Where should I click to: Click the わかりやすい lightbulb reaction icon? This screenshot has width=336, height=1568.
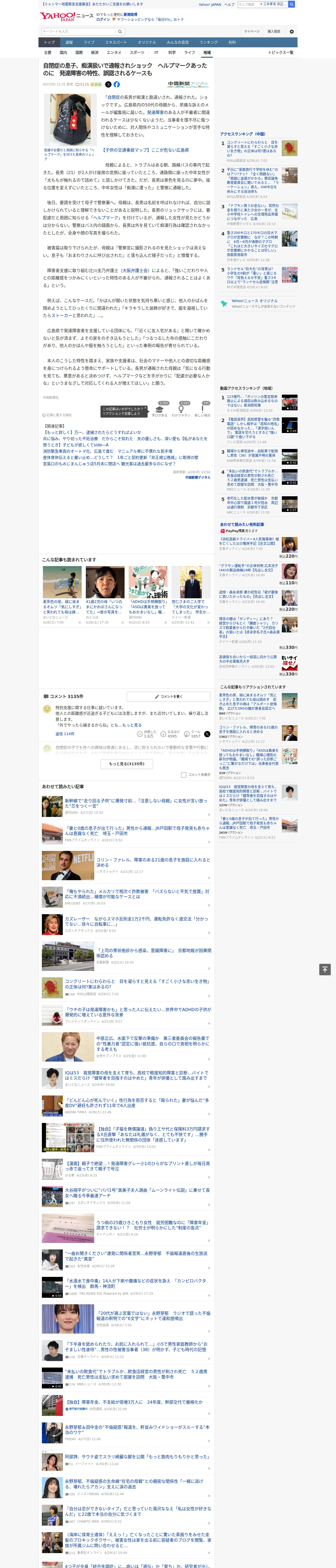tap(181, 410)
